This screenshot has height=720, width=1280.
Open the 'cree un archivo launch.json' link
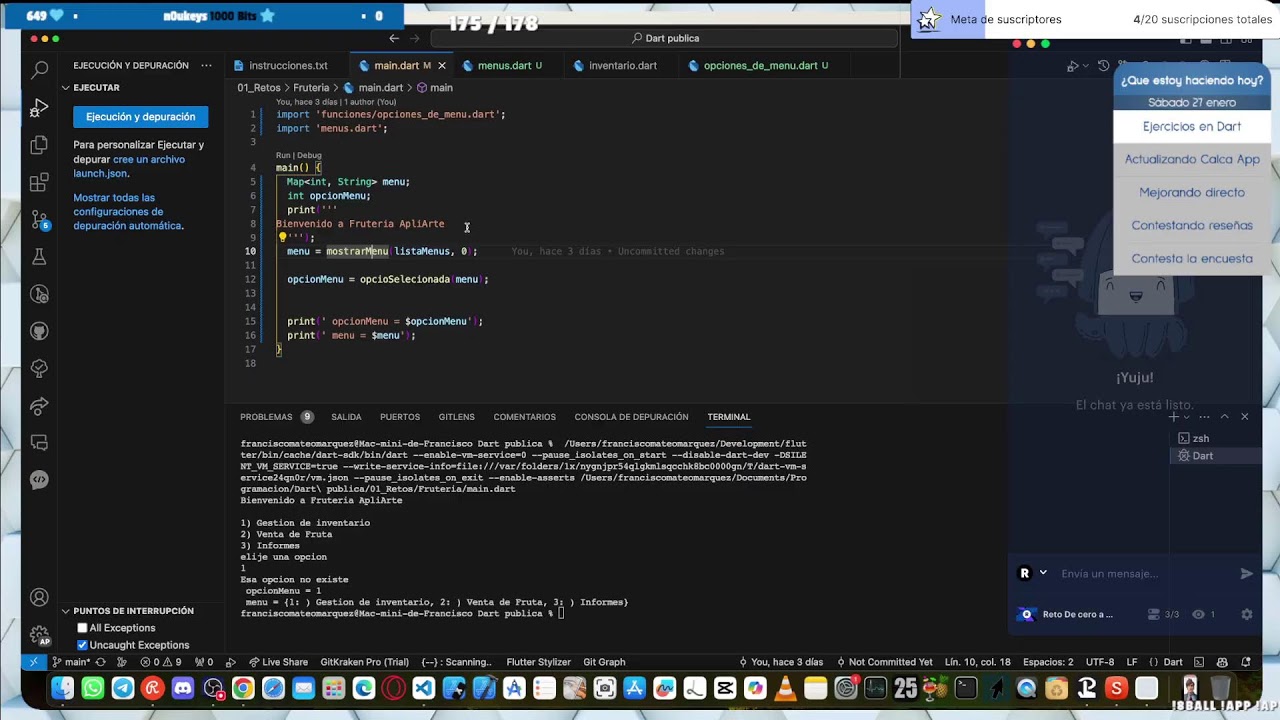pos(129,166)
